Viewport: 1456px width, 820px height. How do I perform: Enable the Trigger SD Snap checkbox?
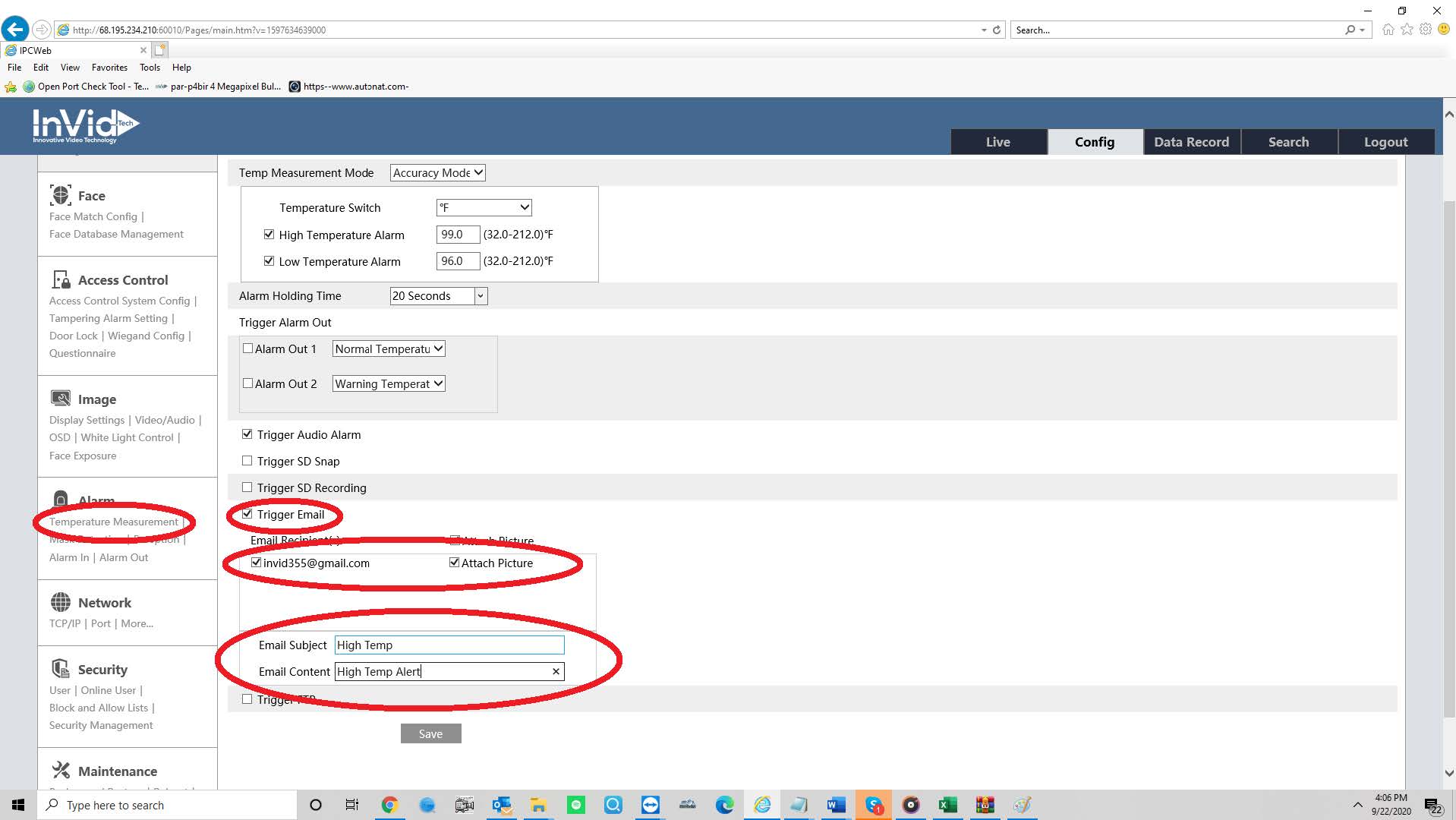[247, 461]
